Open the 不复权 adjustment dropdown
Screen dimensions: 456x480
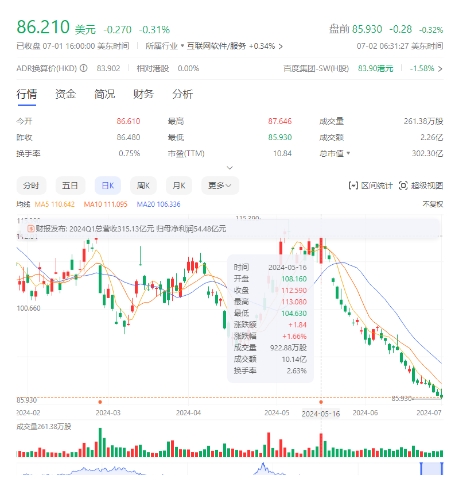433,204
